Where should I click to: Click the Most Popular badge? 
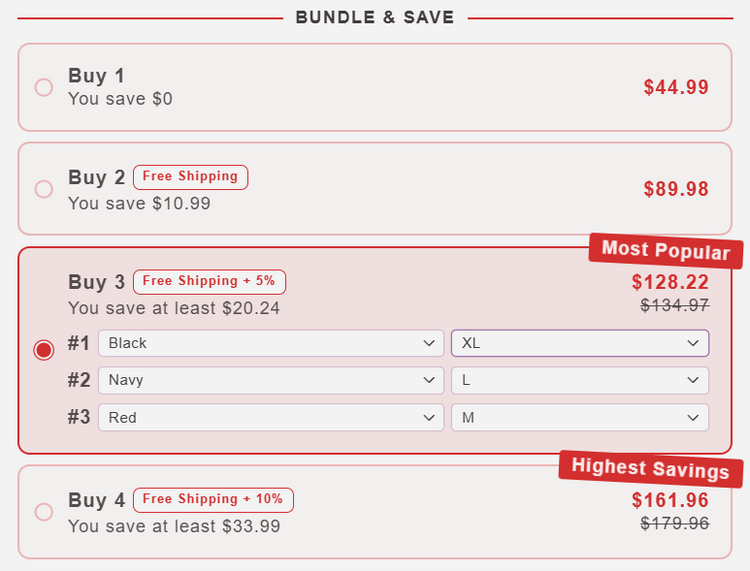pos(665,251)
